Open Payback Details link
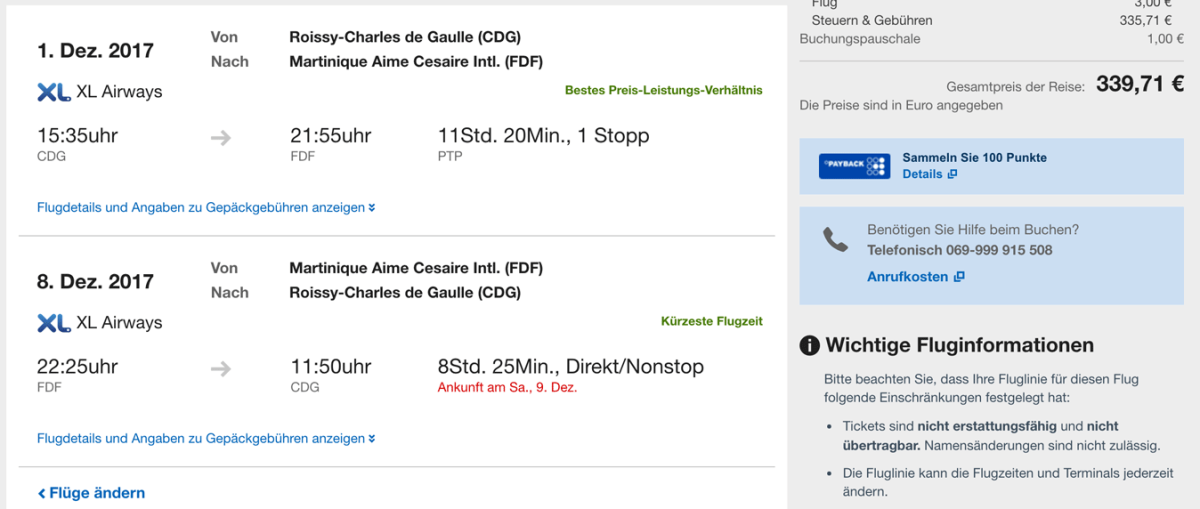 [x=922, y=174]
